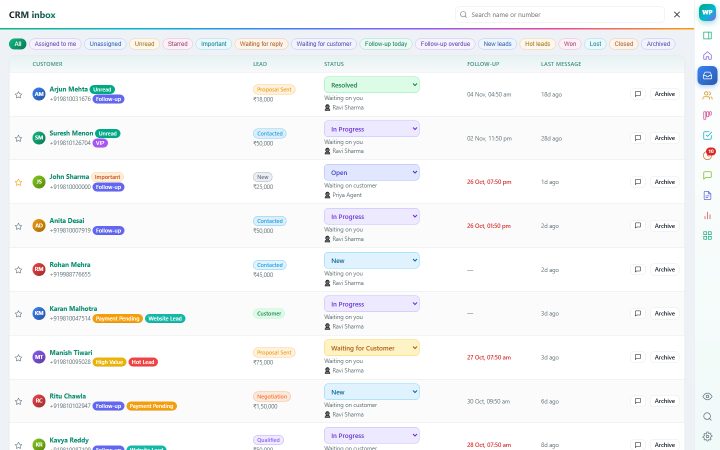Archive the Rohan Mehra conversation

(x=664, y=270)
